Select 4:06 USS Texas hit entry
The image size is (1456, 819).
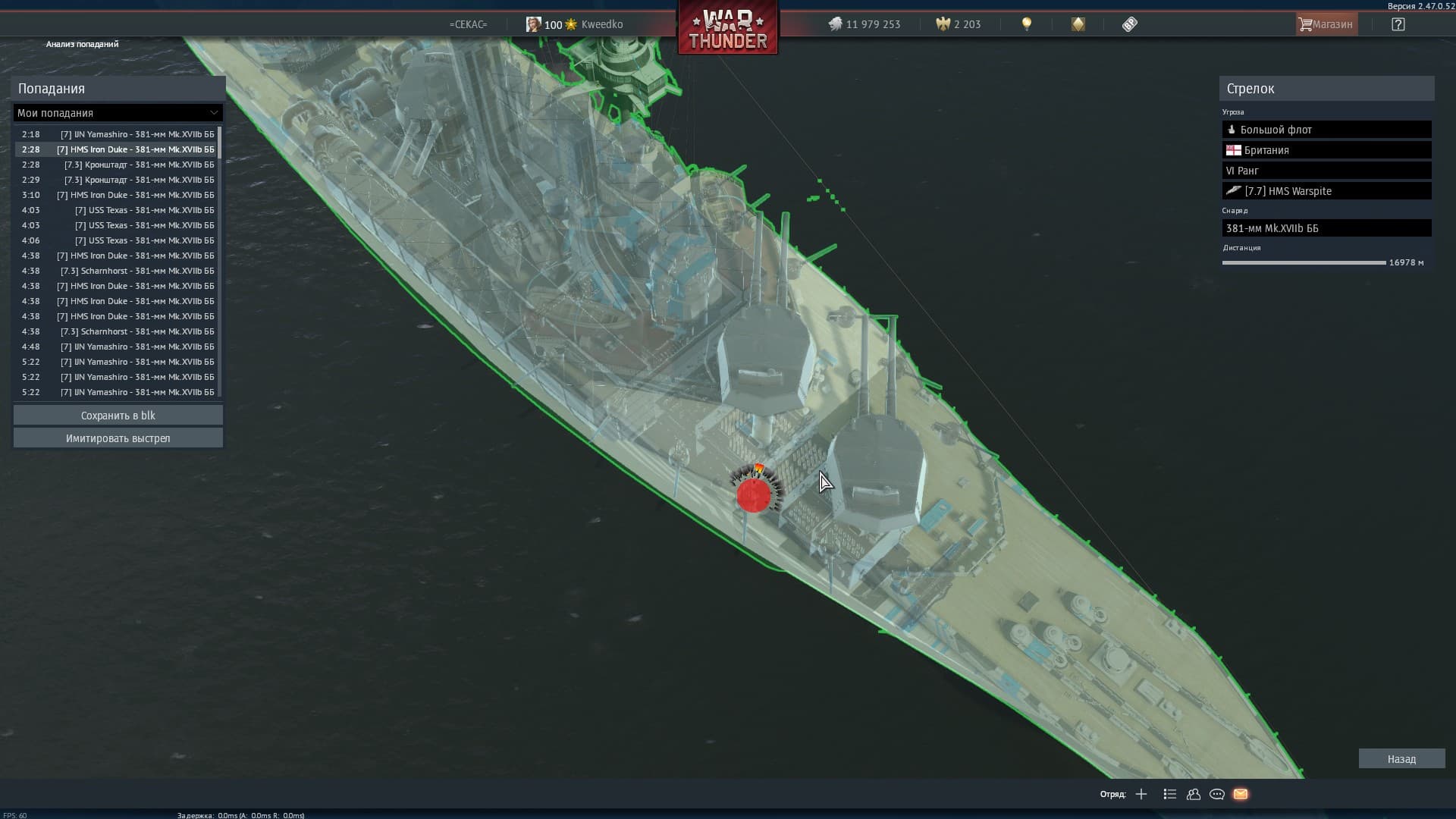116,240
